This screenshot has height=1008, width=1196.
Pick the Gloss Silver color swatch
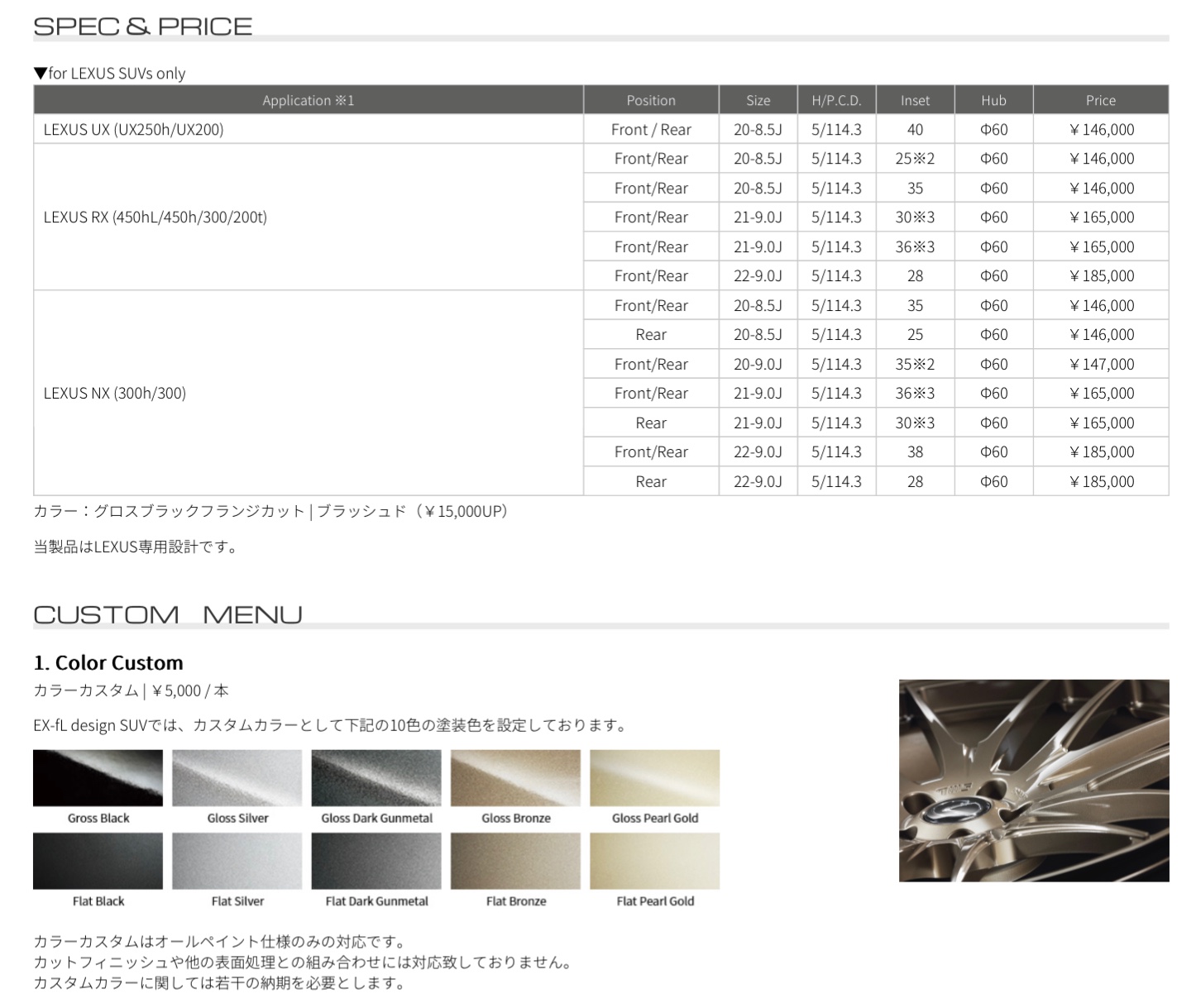click(237, 777)
